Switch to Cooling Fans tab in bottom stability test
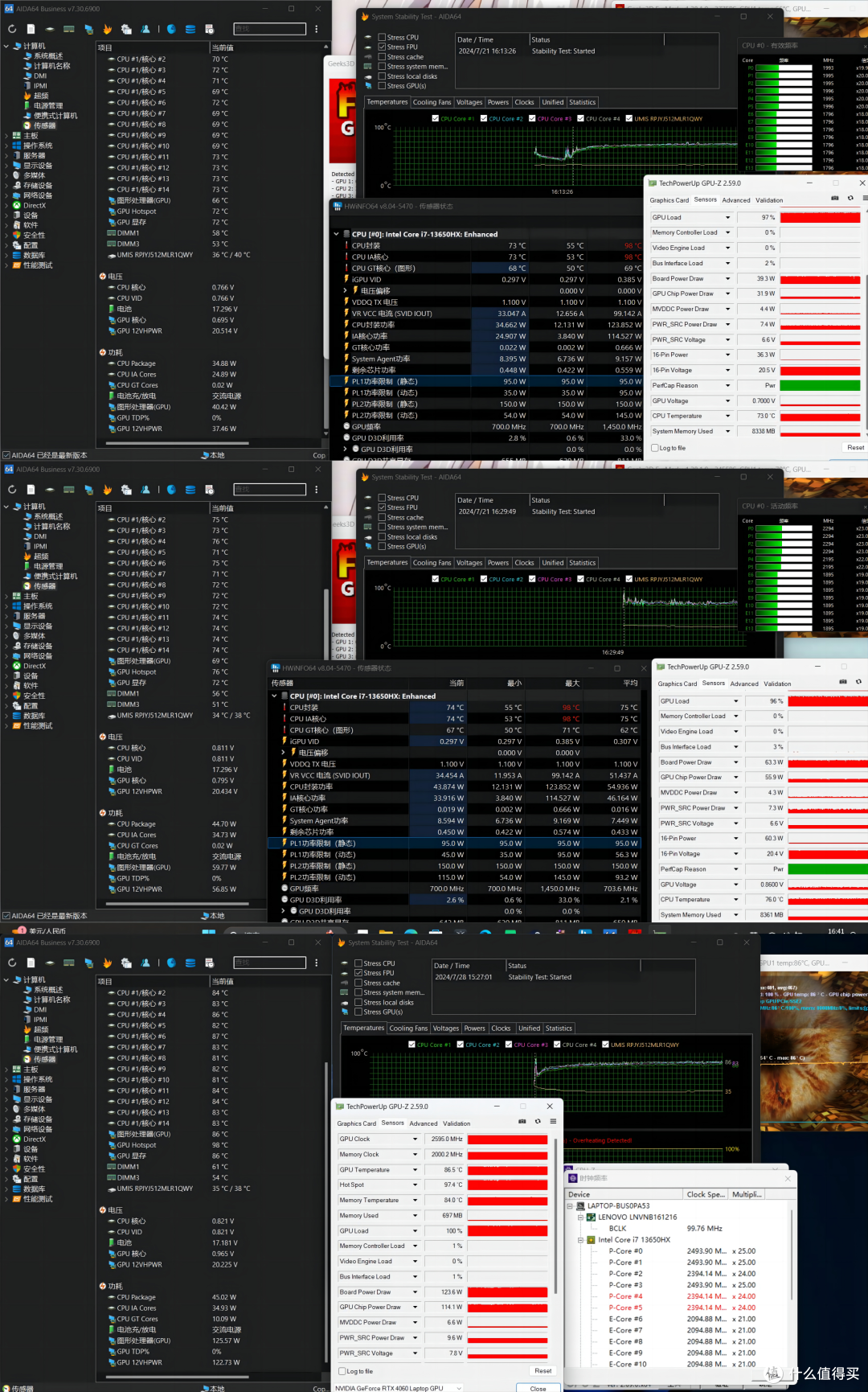 pos(408,1029)
